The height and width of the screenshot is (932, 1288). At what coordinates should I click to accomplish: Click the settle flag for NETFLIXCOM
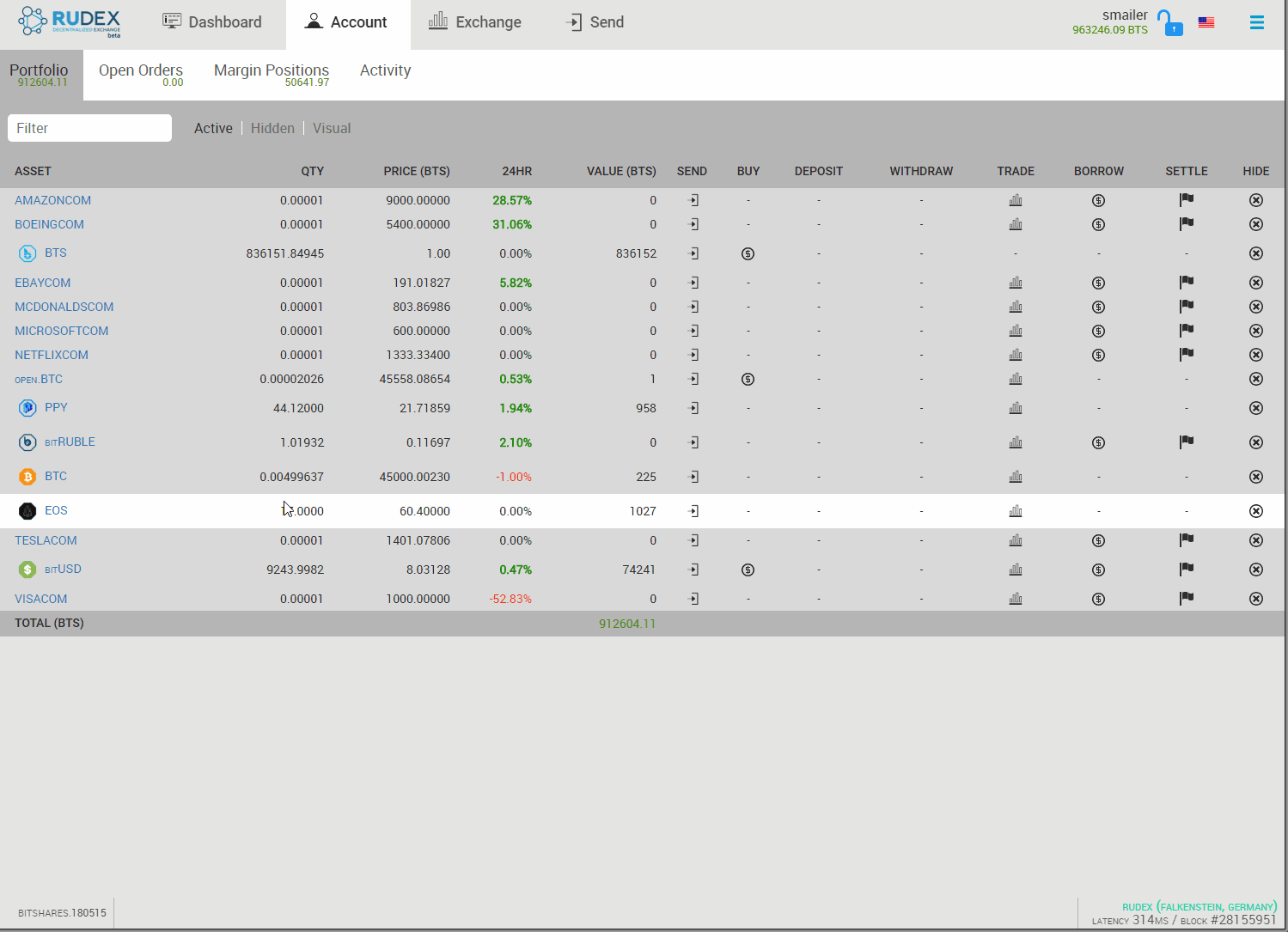point(1187,354)
